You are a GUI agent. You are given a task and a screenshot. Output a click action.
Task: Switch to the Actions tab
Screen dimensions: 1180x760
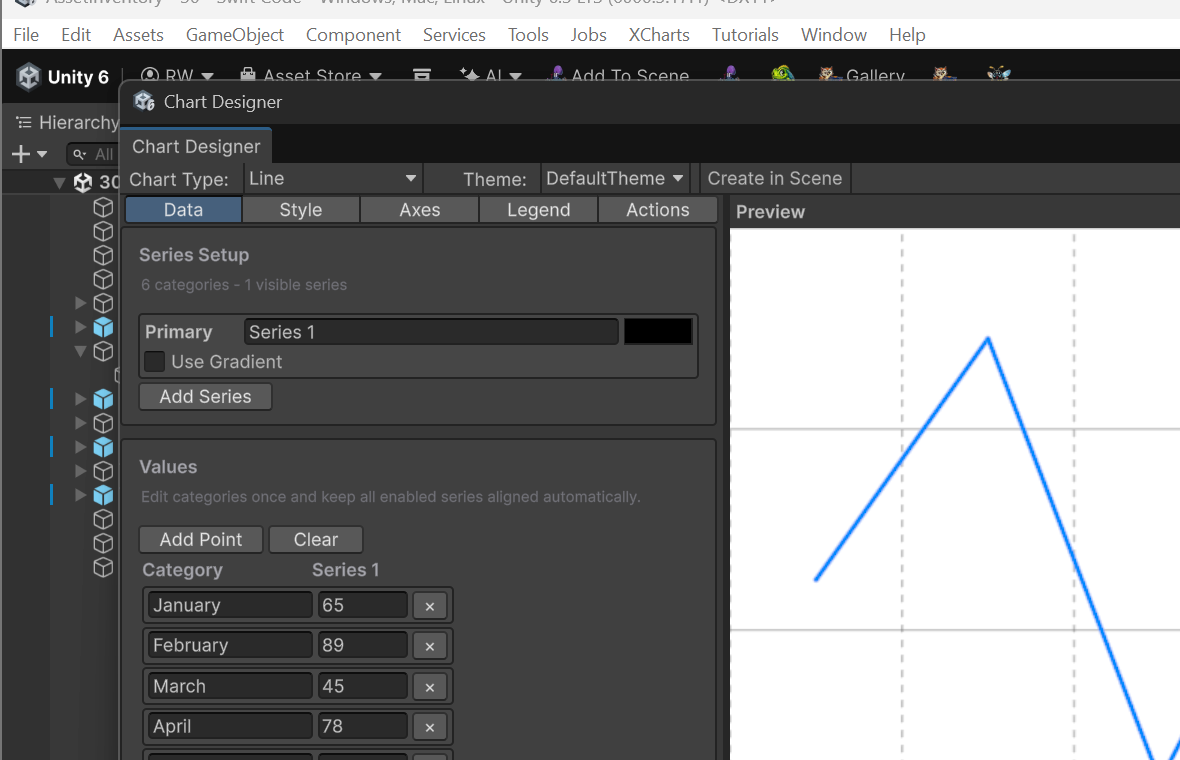pyautogui.click(x=658, y=210)
